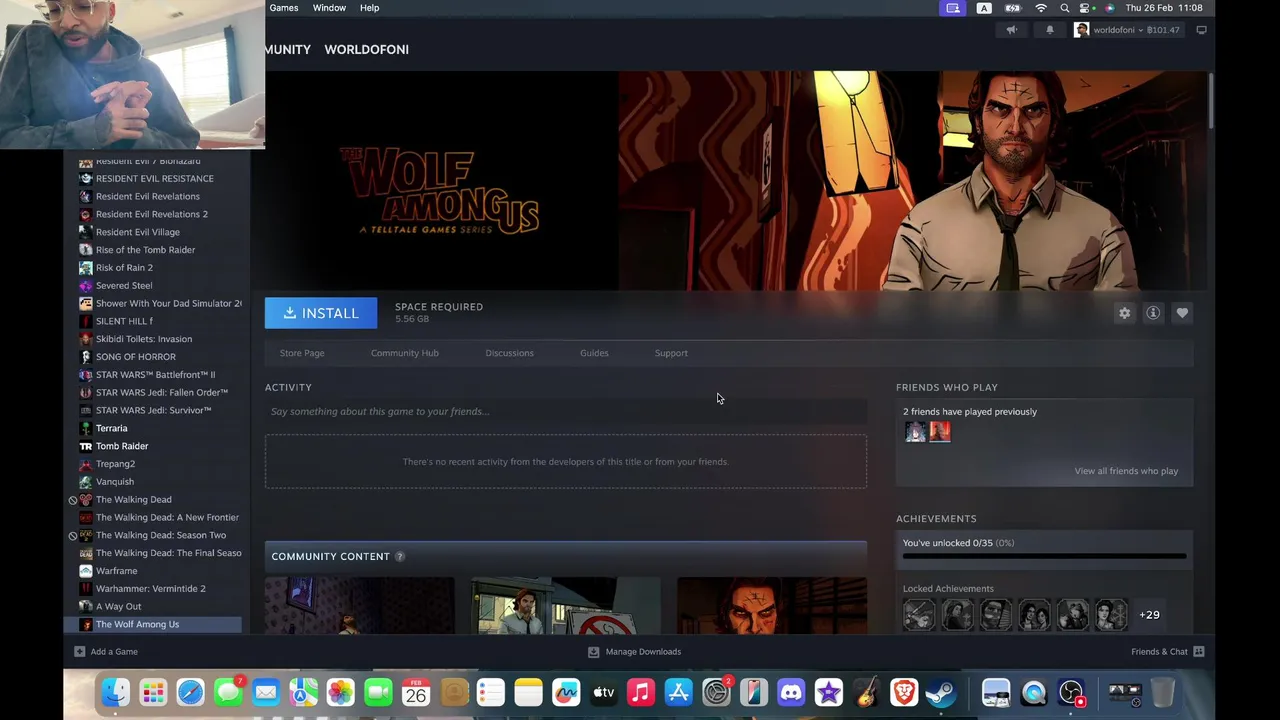Click the heart favorite icon

pyautogui.click(x=1182, y=313)
